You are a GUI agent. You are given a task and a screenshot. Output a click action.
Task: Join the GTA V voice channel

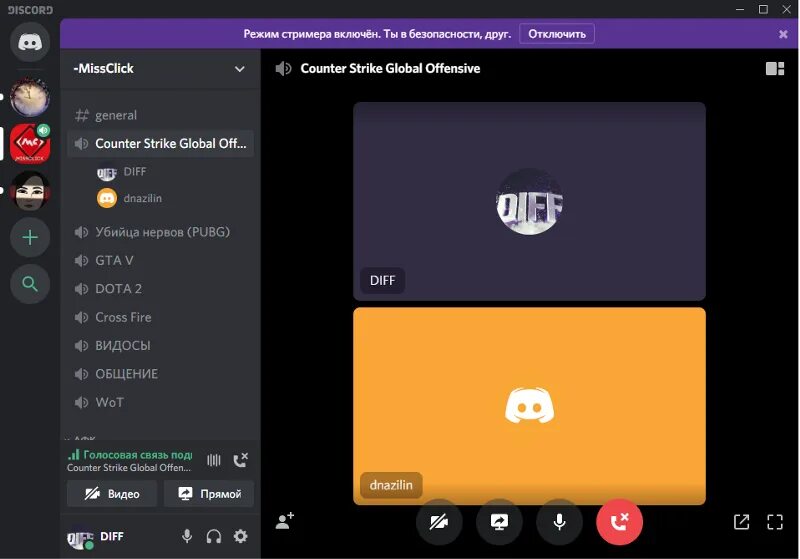click(160, 261)
